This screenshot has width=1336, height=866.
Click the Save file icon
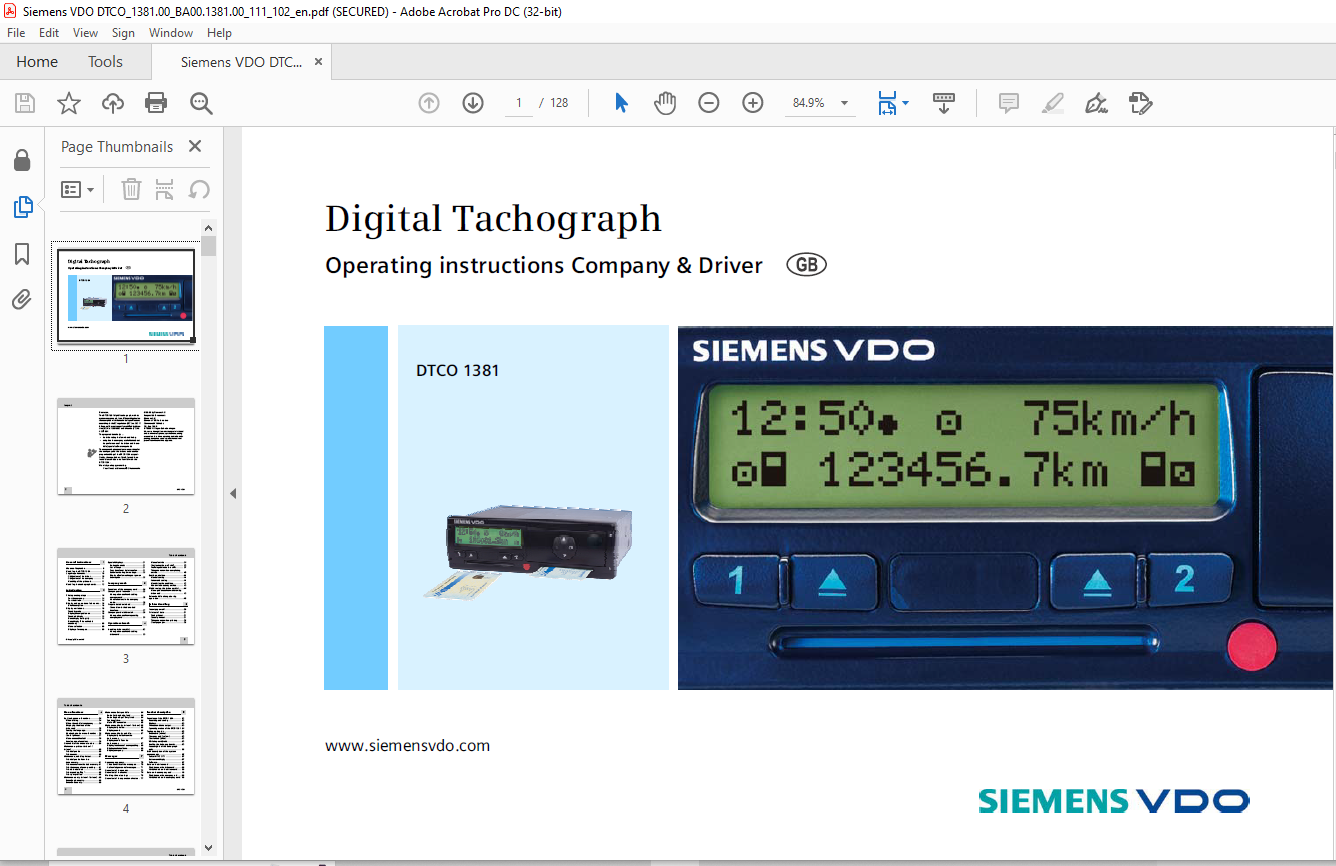(25, 103)
